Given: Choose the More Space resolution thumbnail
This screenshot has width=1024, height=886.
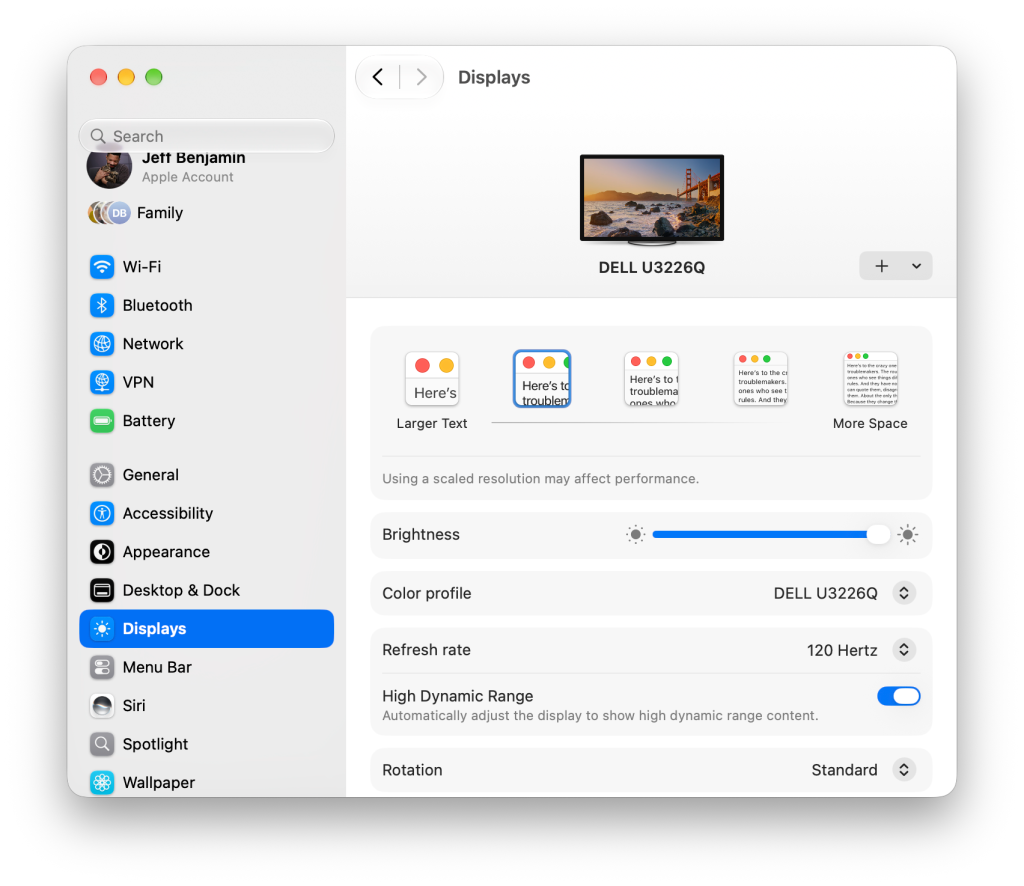Looking at the screenshot, I should click(871, 379).
